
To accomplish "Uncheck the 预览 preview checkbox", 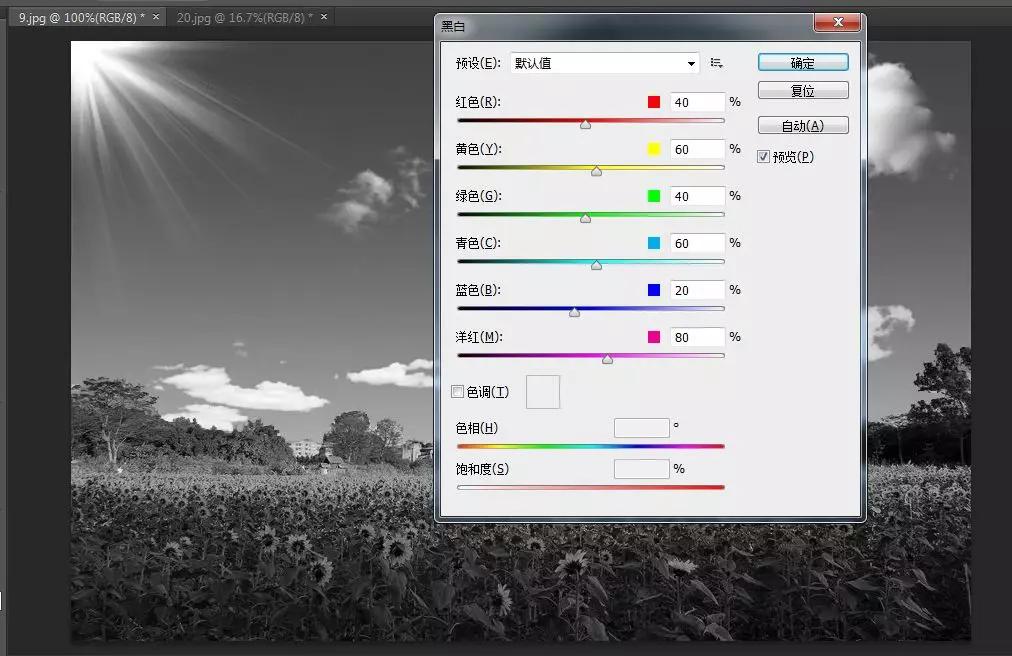I will pyautogui.click(x=764, y=157).
